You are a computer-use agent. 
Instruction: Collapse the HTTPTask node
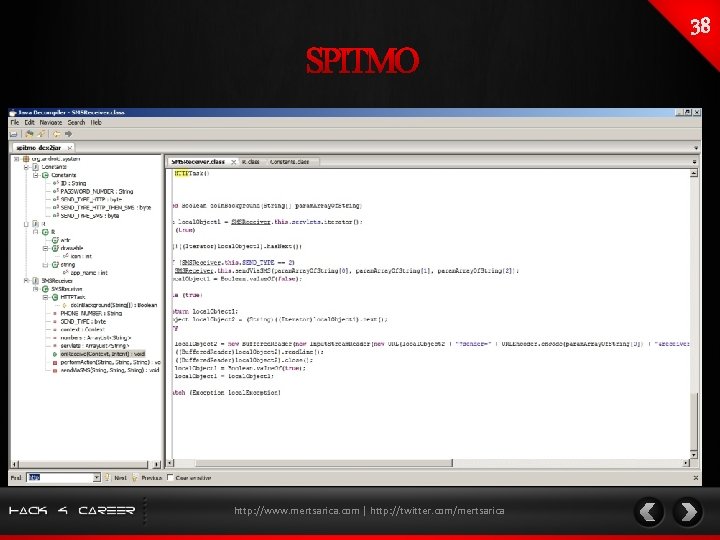click(45, 297)
